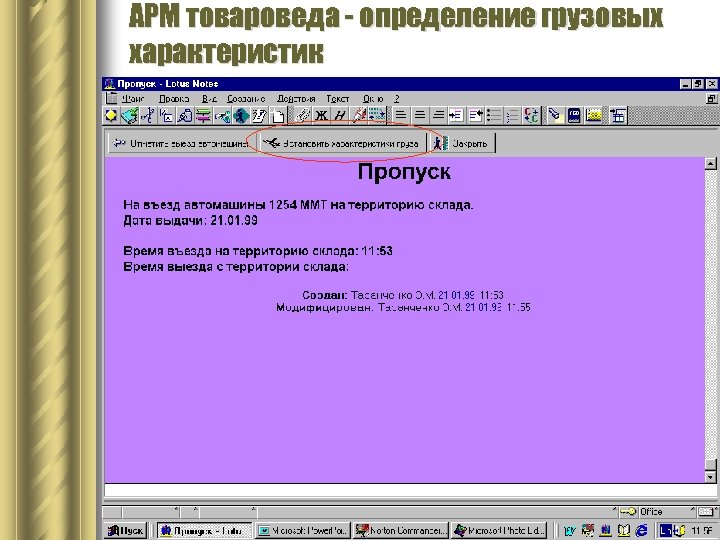Click the Пуск Start button
This screenshot has width=720, height=540.
tap(125, 531)
